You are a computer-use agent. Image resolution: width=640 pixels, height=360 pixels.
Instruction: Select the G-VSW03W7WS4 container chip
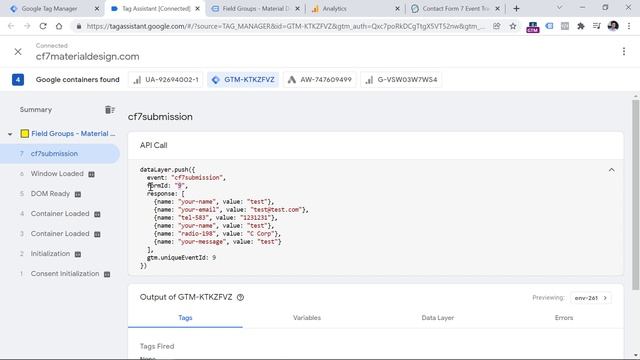(x=401, y=80)
